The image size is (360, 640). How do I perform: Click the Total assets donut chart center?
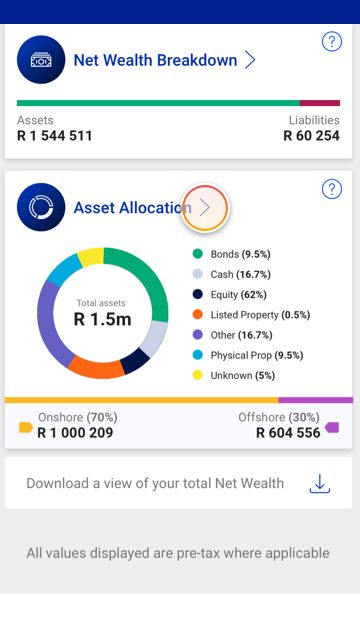click(102, 313)
